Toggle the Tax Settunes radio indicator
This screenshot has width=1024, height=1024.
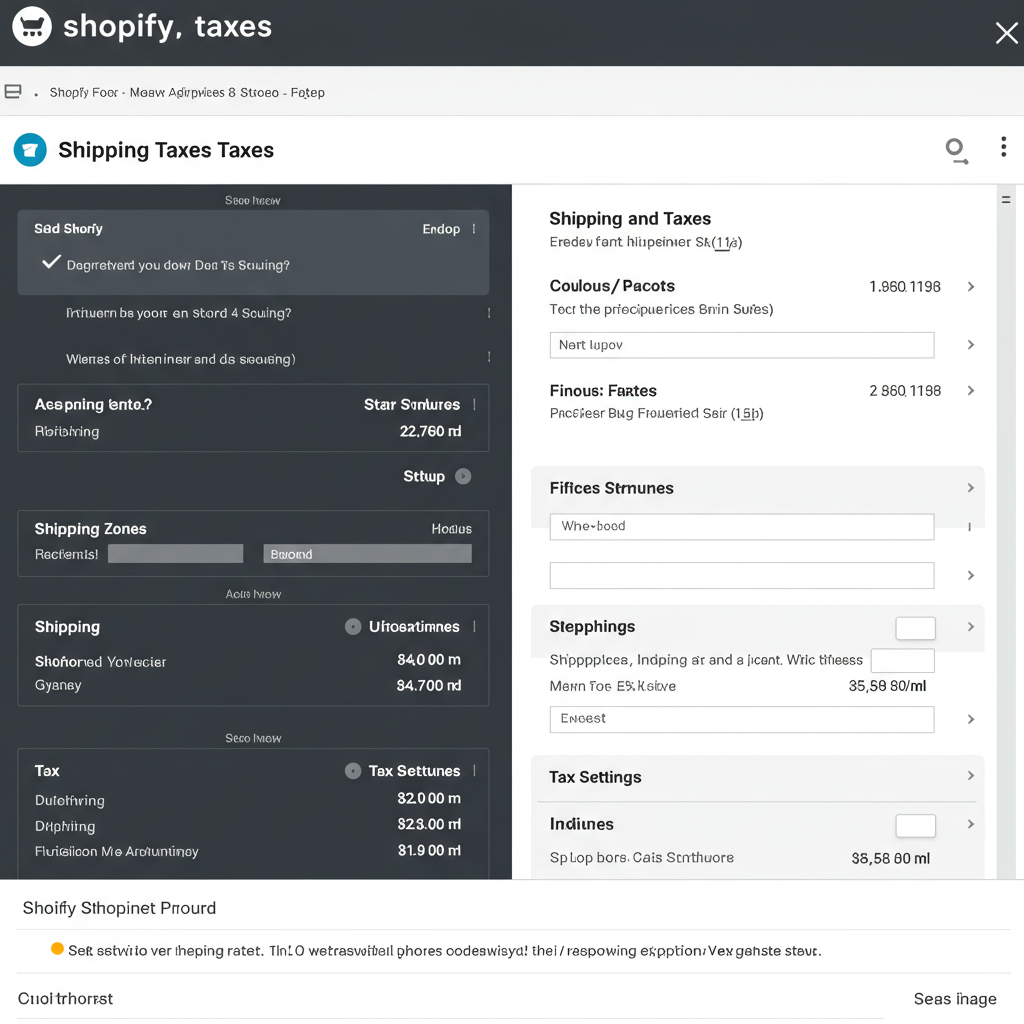point(353,771)
